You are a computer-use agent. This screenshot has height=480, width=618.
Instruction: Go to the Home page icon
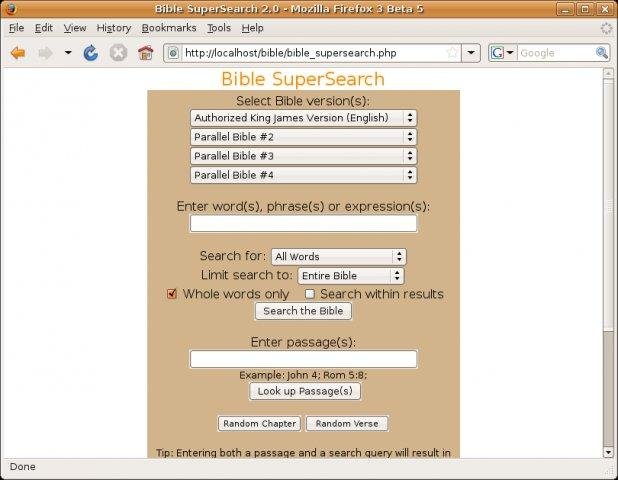pos(145,53)
